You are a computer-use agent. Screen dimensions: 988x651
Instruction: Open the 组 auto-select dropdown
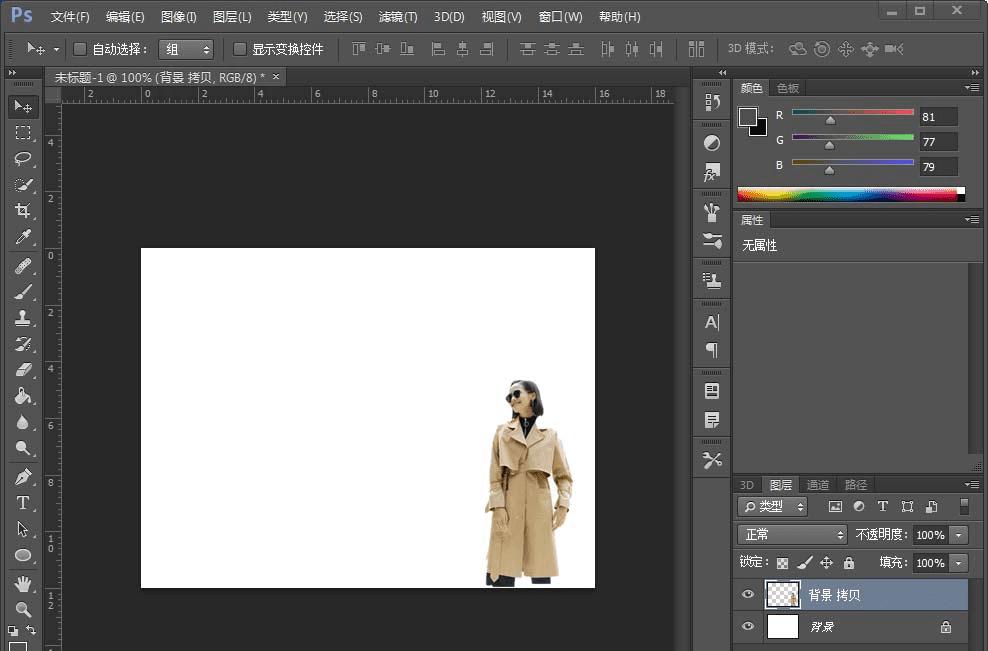[x=186, y=49]
